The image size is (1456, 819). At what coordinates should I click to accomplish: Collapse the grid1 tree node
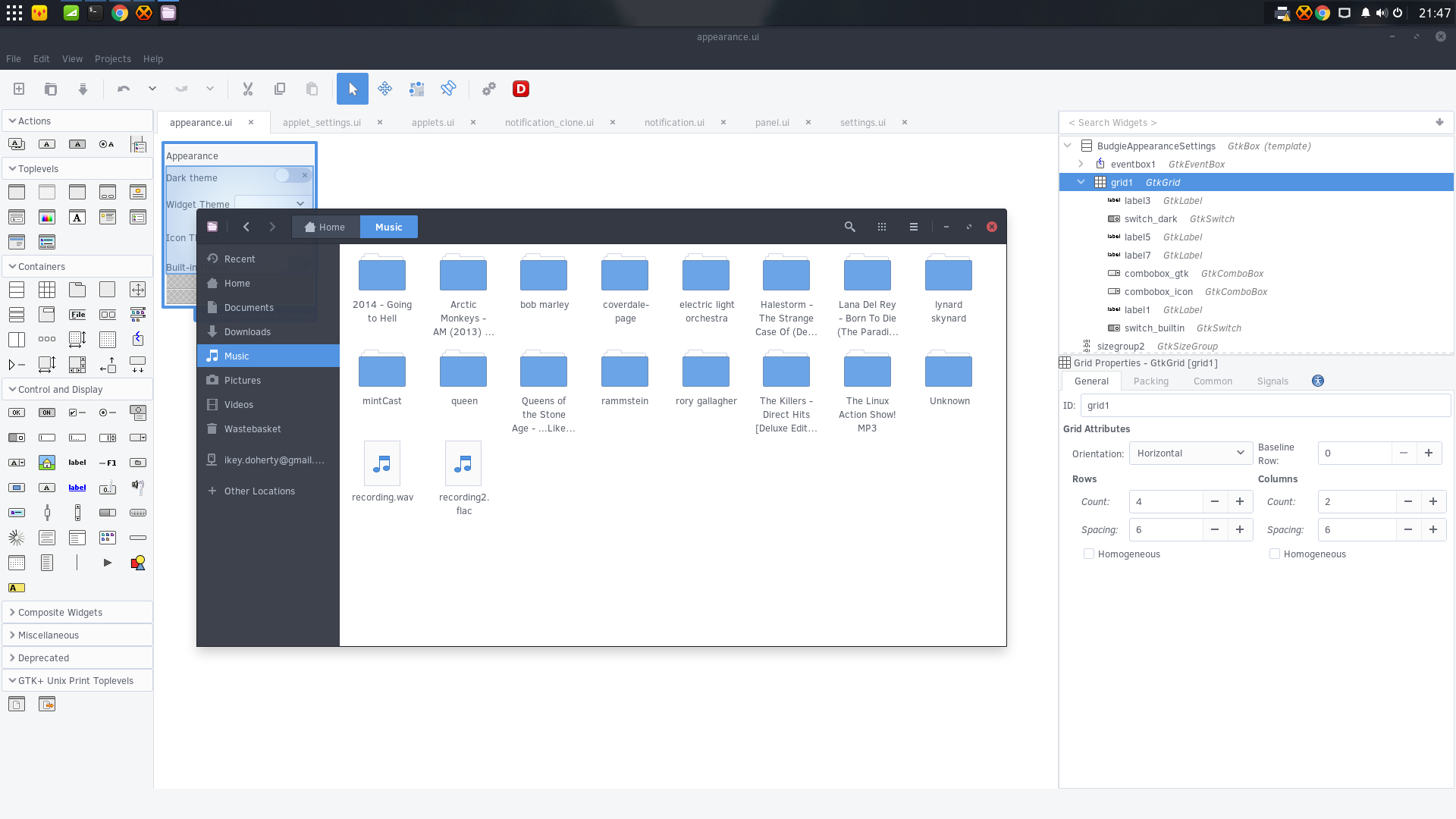[1081, 182]
